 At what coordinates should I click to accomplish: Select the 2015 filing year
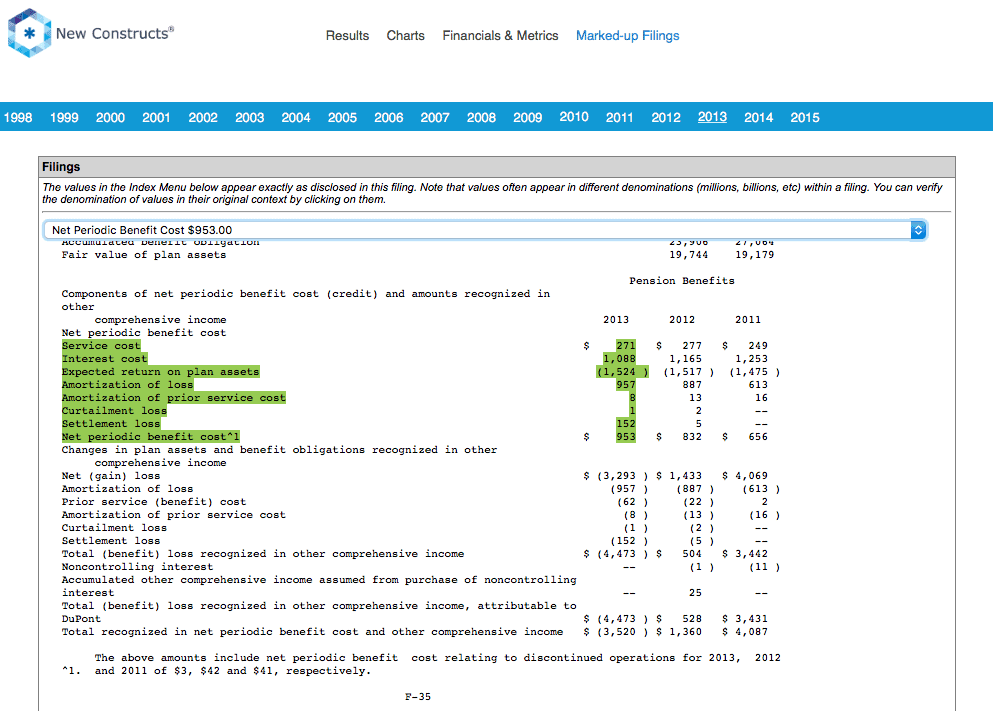coord(804,117)
